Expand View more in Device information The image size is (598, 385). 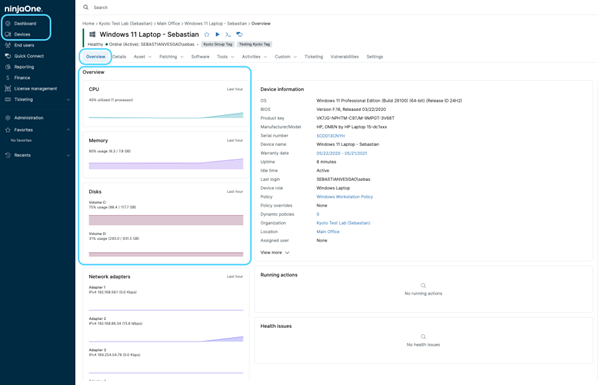pyautogui.click(x=275, y=253)
